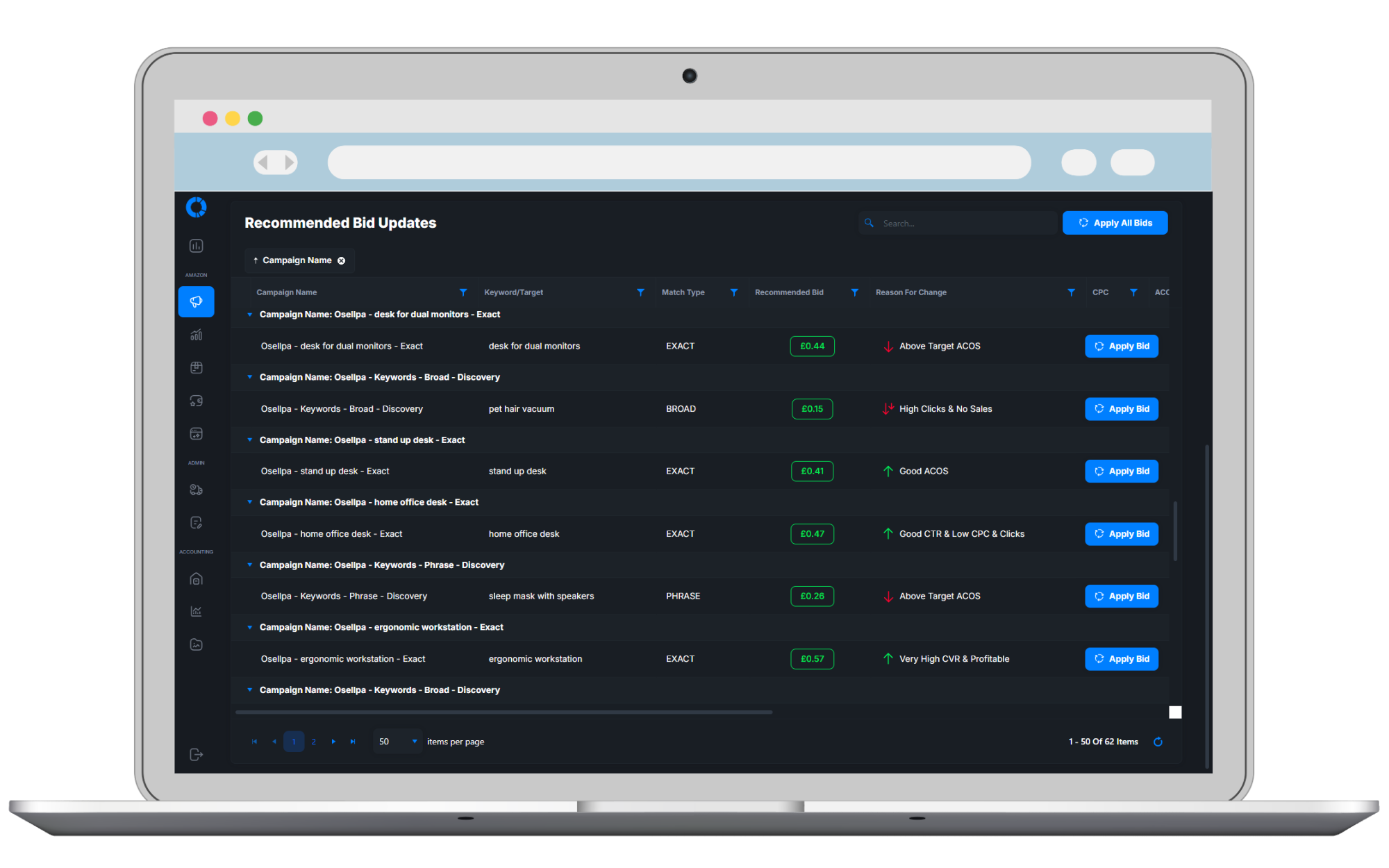Apply bid for pet hair vacuum keyword
This screenshot has height=868, width=1389.
point(1121,409)
